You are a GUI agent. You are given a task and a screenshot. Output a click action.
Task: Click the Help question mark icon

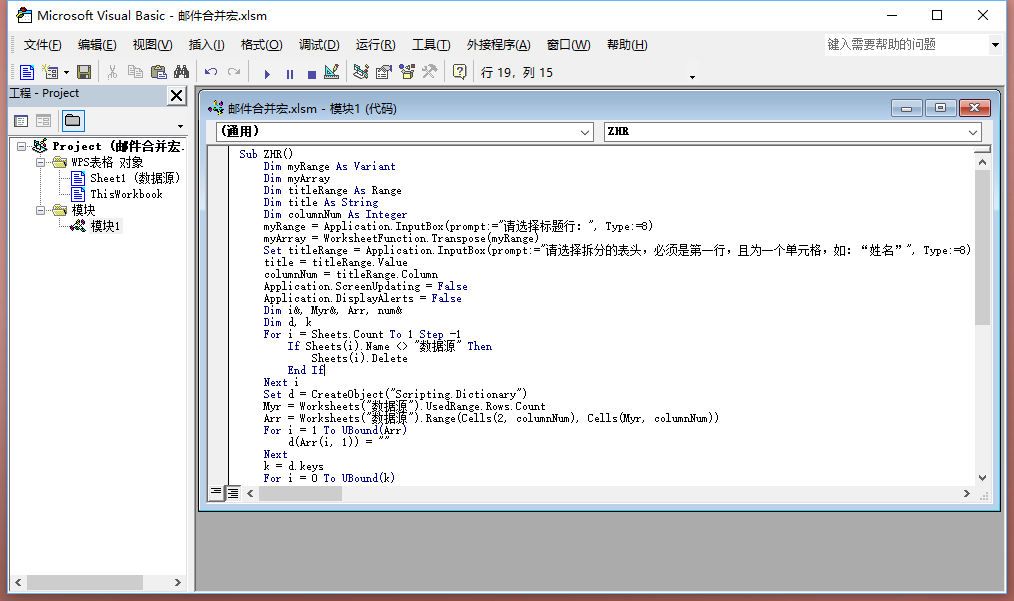click(459, 72)
